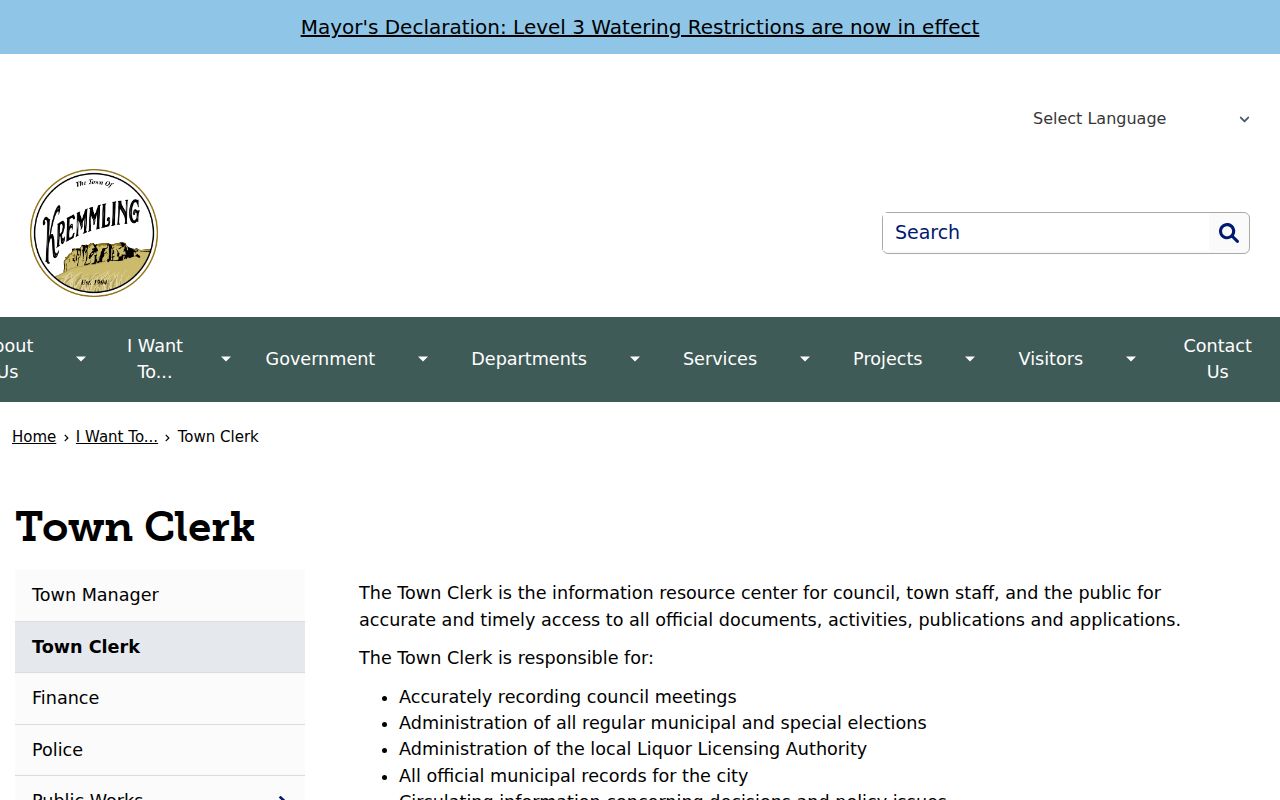The image size is (1280, 800).
Task: Expand the Services menu arrow
Action: click(x=805, y=359)
